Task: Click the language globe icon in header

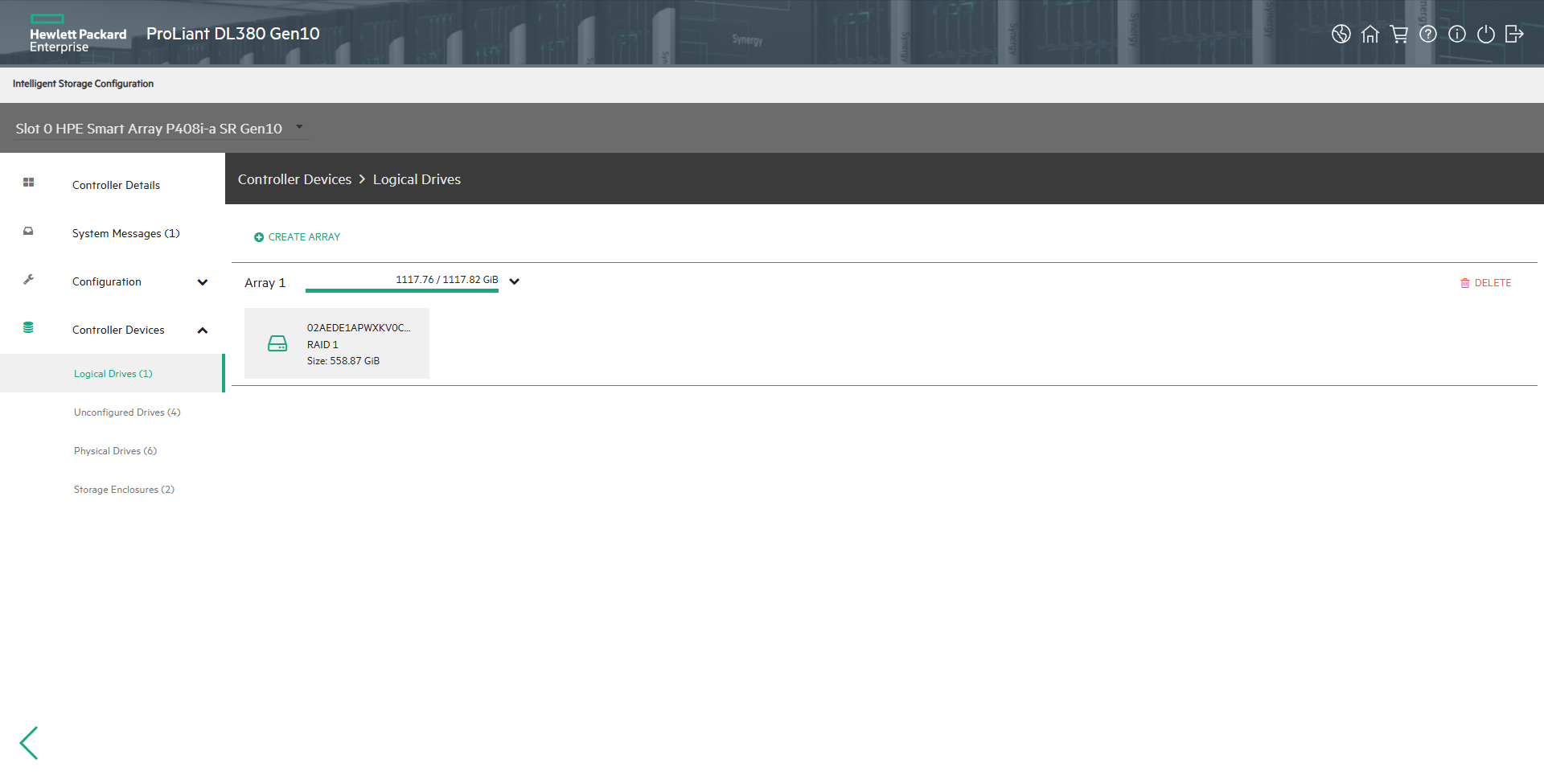Action: (x=1341, y=34)
